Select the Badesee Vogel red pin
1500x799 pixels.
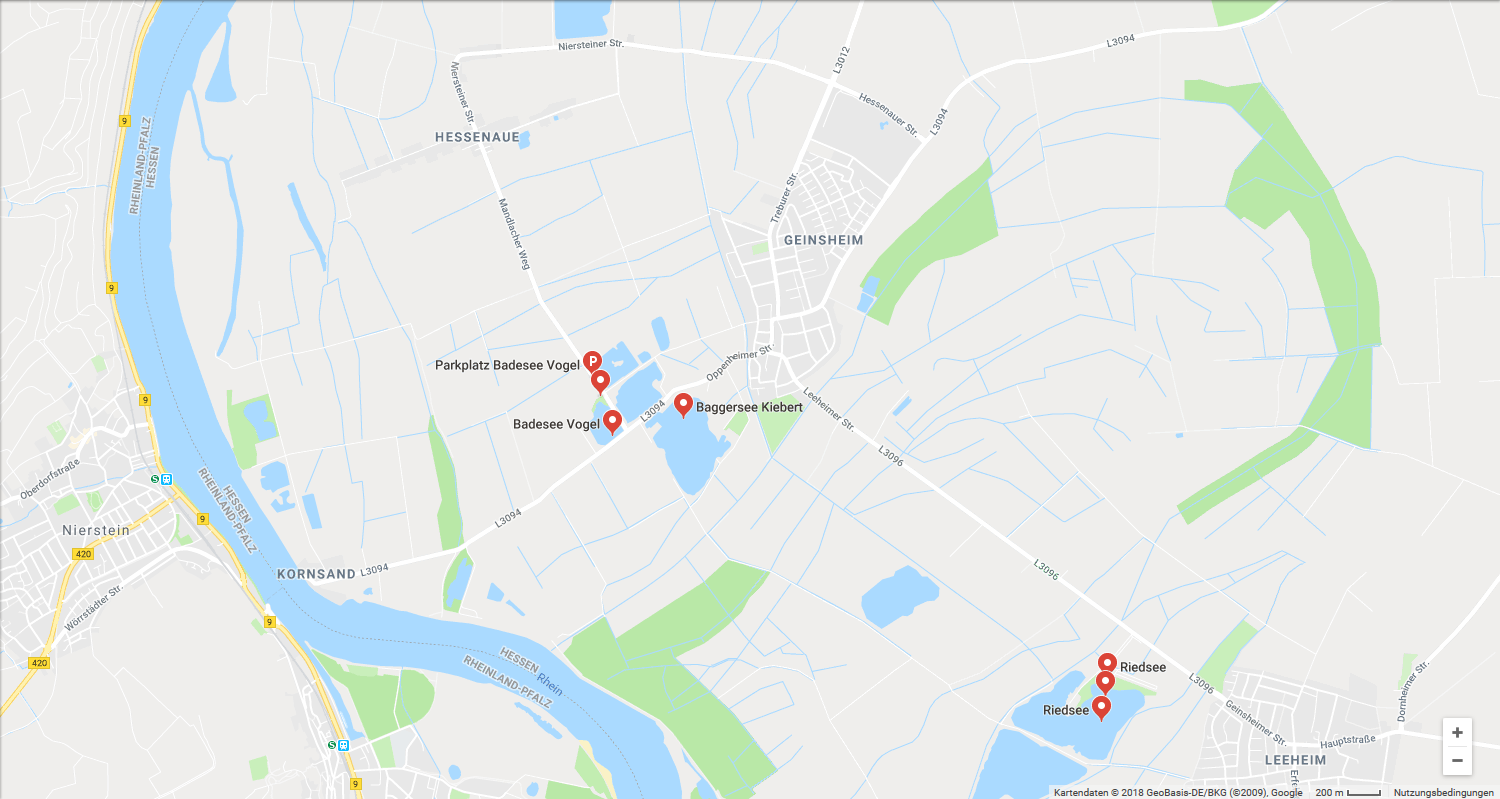(x=612, y=422)
